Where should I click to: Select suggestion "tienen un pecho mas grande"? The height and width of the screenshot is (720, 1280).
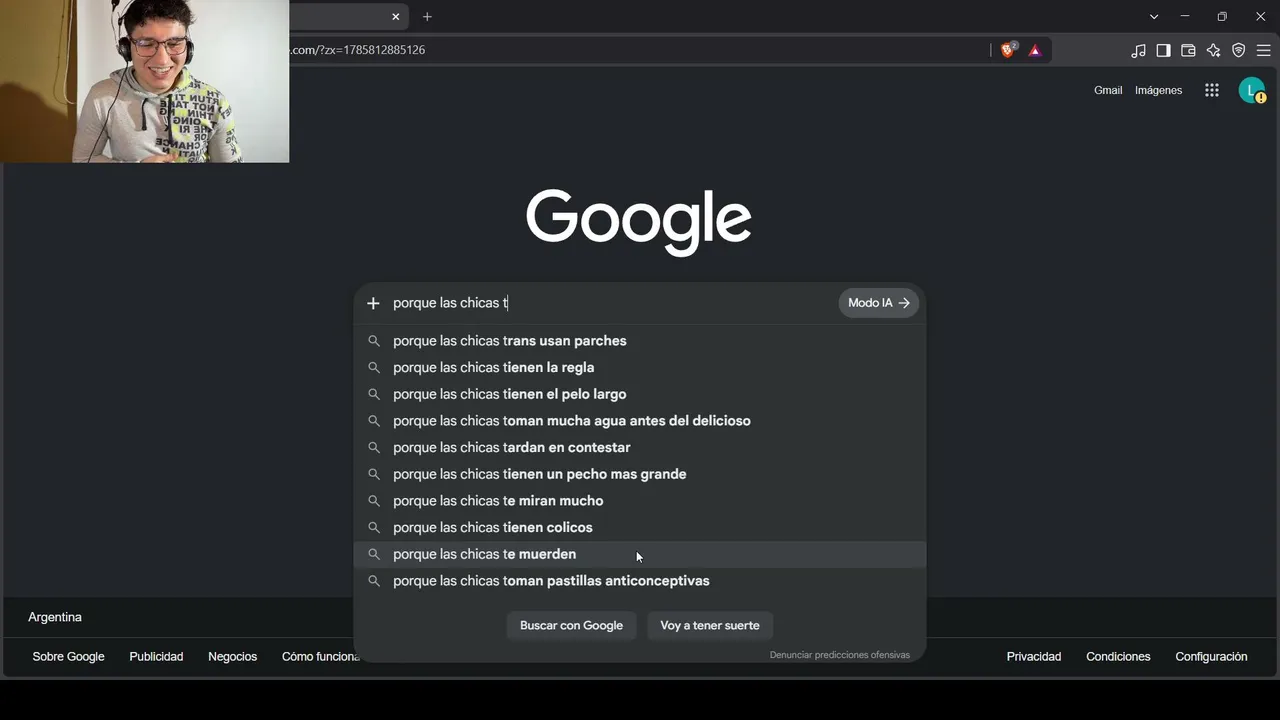click(x=640, y=474)
